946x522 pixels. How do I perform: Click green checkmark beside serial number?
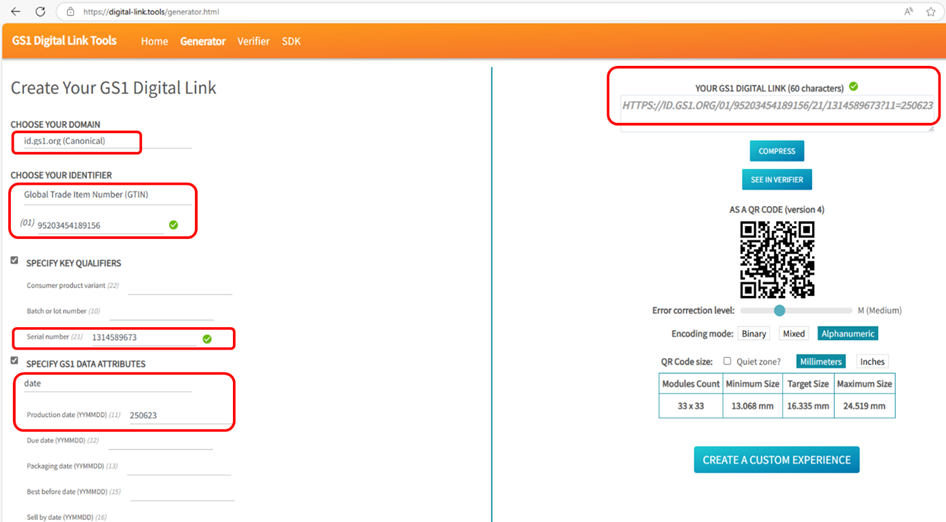[x=207, y=339]
